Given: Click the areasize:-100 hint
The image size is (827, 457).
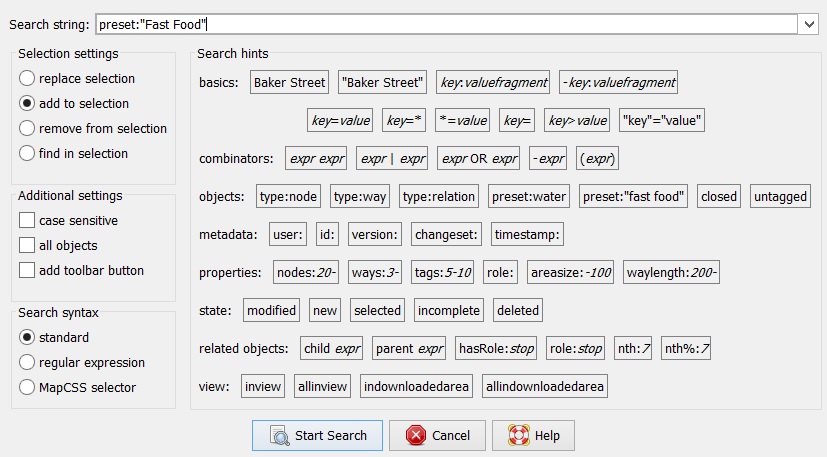Looking at the screenshot, I should click(571, 272).
